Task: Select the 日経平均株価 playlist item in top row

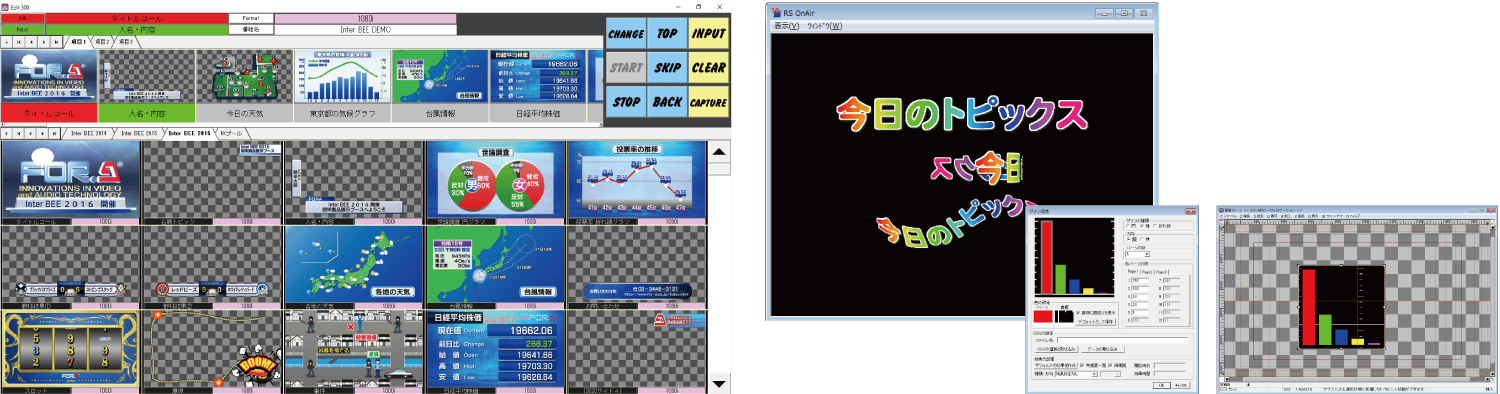Action: point(538,86)
